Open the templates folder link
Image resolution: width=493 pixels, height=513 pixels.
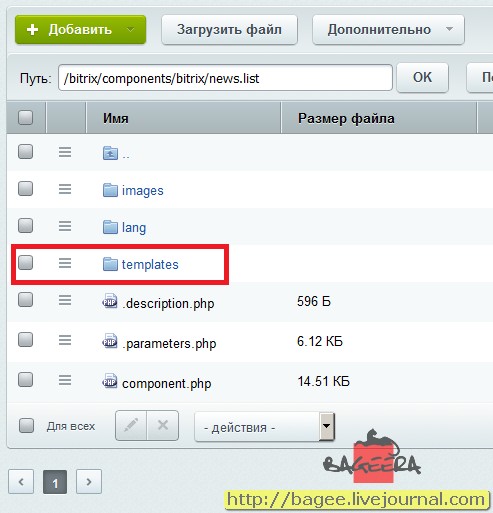click(x=150, y=264)
